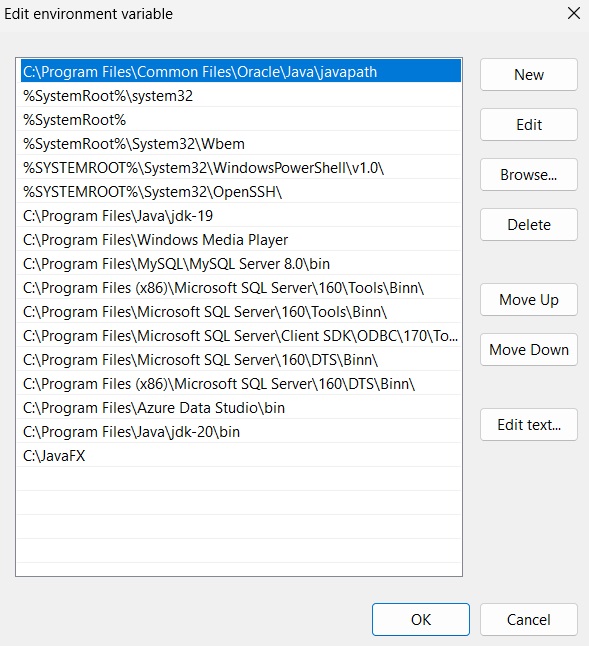Viewport: 589px width, 646px height.
Task: Cancel the environment variable dialog
Action: point(528,619)
